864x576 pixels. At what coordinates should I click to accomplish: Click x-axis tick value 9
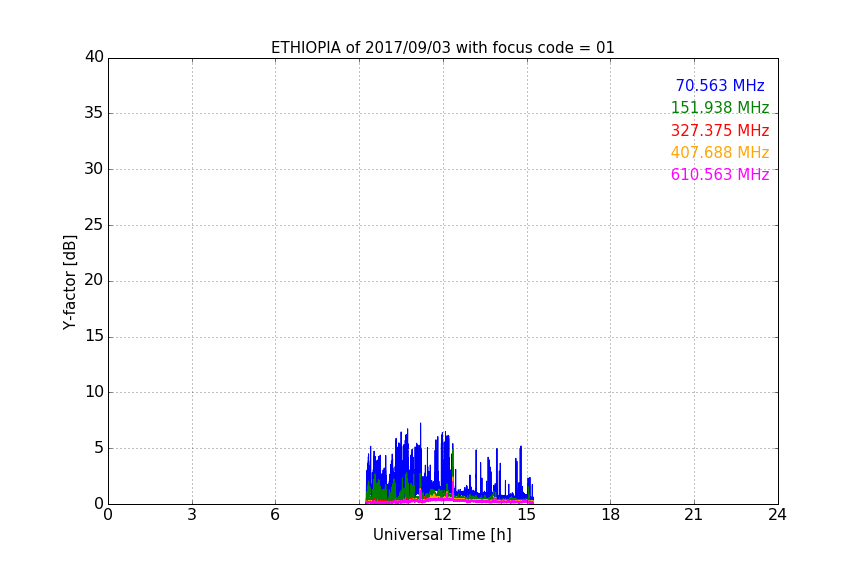(359, 515)
